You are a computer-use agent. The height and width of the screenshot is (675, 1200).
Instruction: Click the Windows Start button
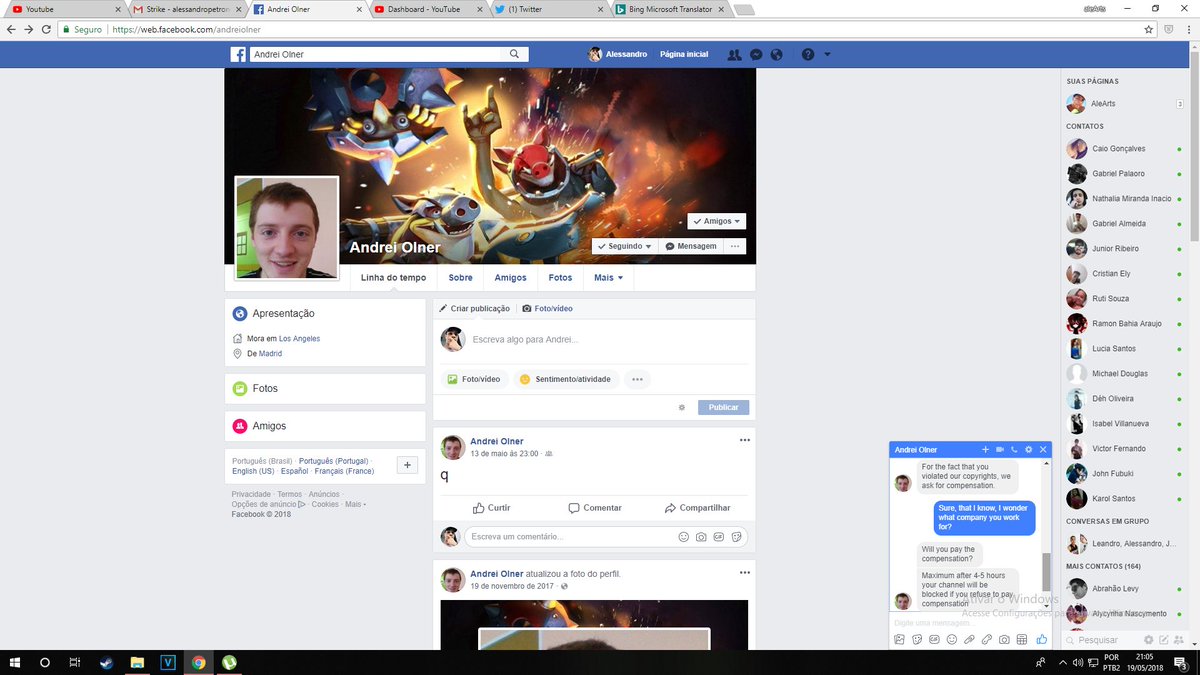tap(14, 662)
